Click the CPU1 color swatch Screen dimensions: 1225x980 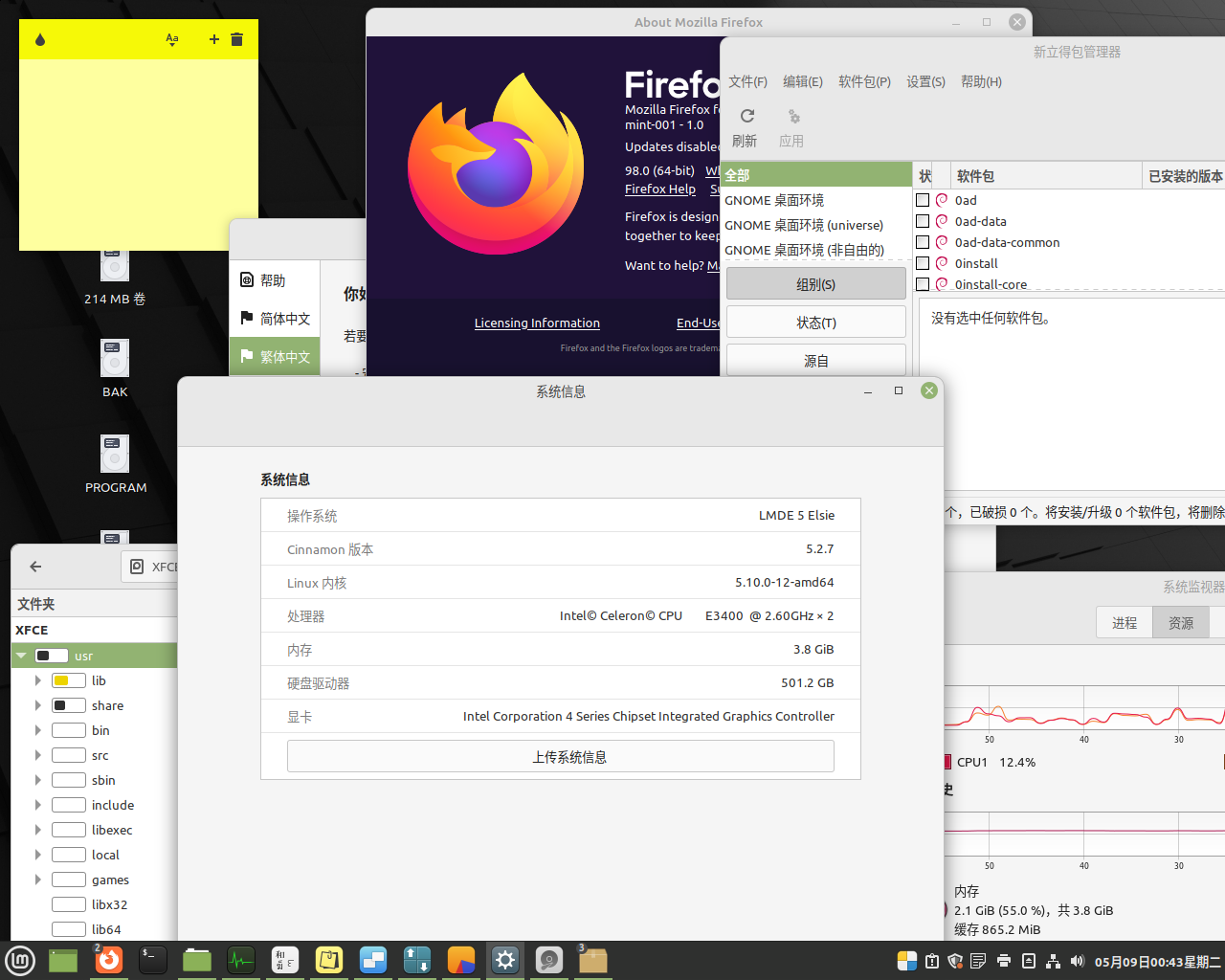pos(947,762)
